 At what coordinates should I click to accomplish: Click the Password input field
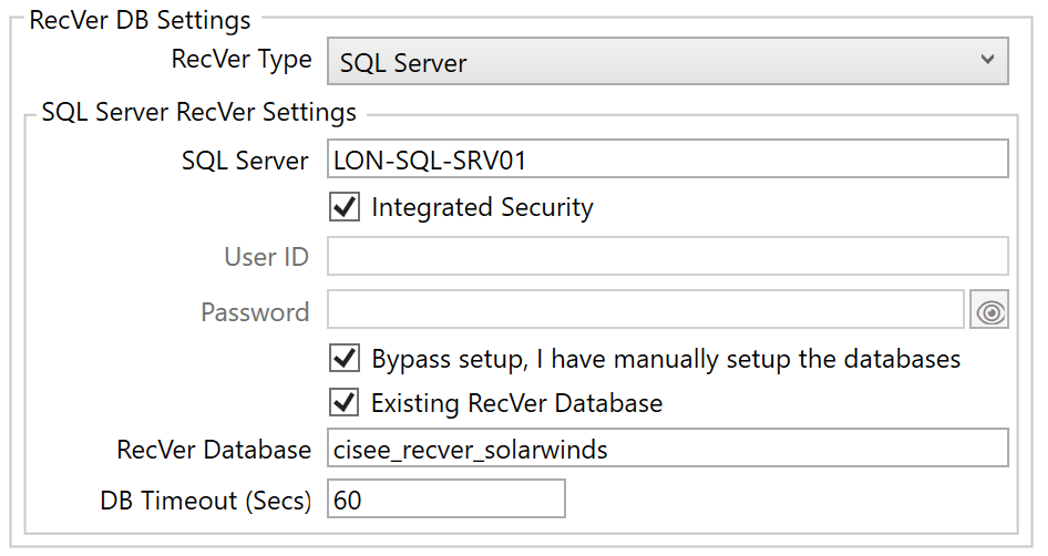[645, 309]
